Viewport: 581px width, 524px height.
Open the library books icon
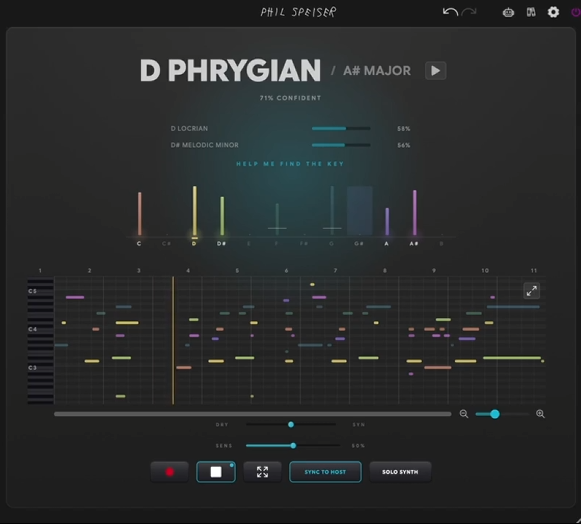tap(531, 12)
